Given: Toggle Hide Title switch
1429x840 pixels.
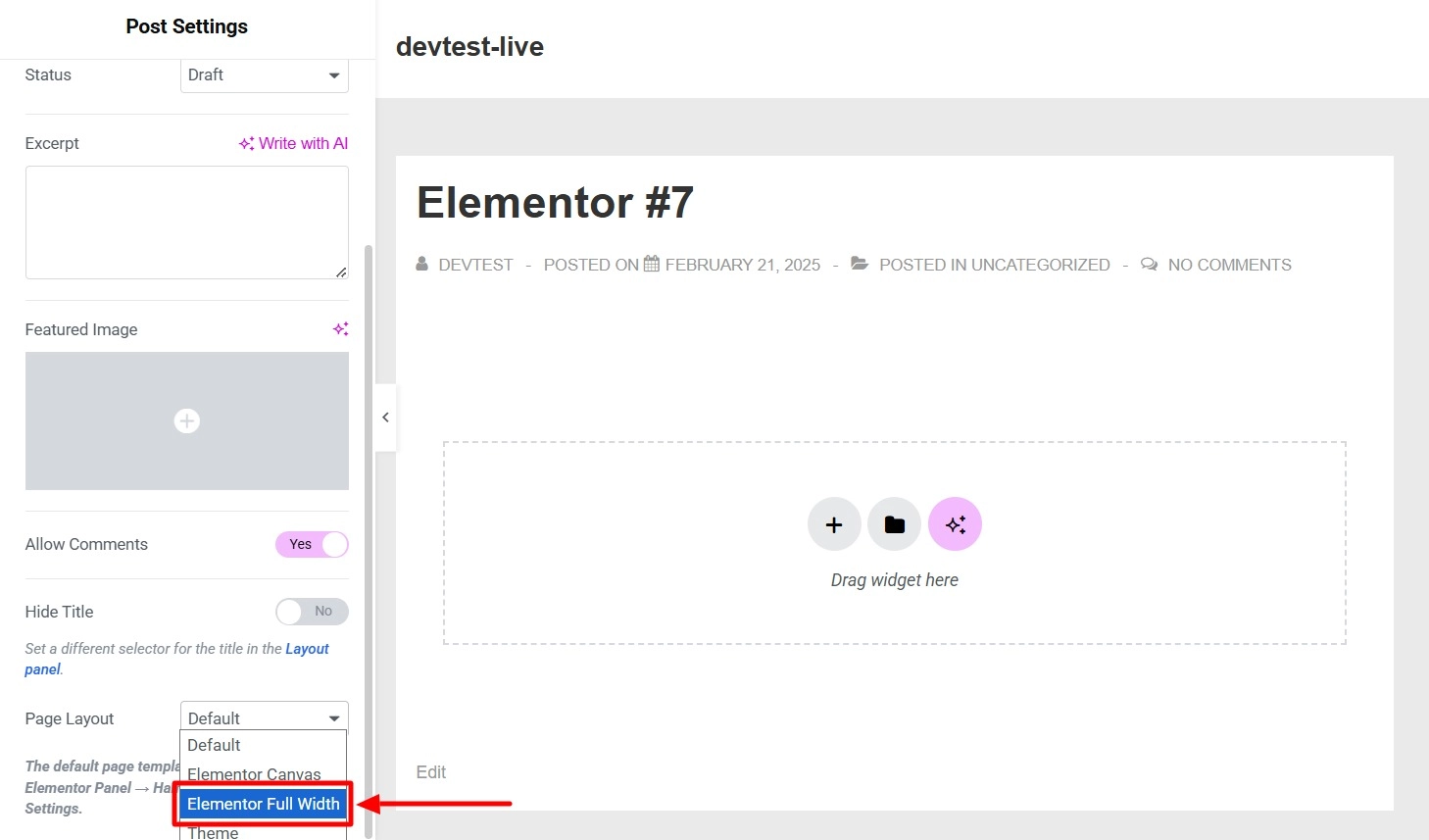Looking at the screenshot, I should point(312,612).
